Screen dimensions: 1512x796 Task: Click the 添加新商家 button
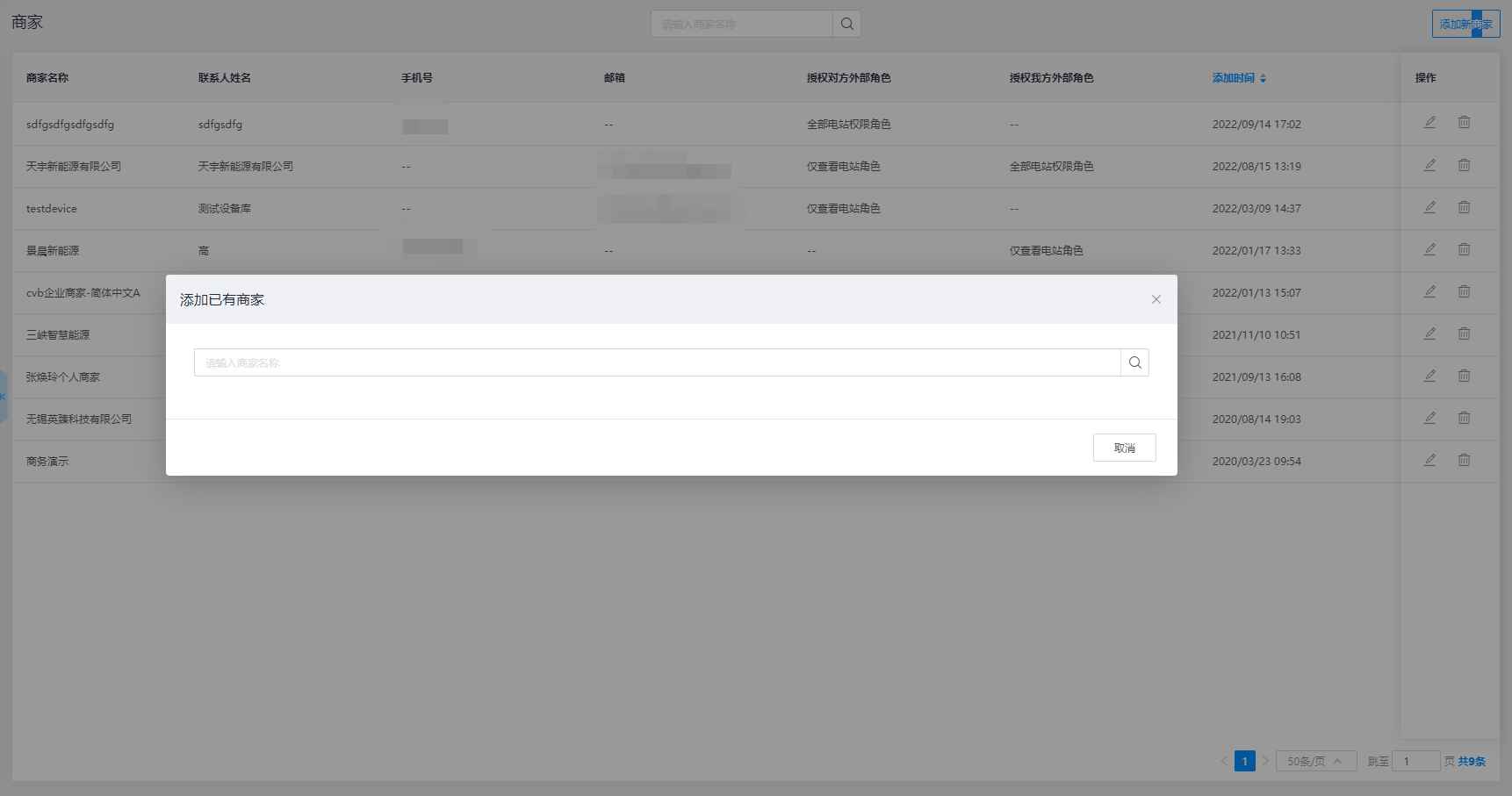click(1465, 24)
